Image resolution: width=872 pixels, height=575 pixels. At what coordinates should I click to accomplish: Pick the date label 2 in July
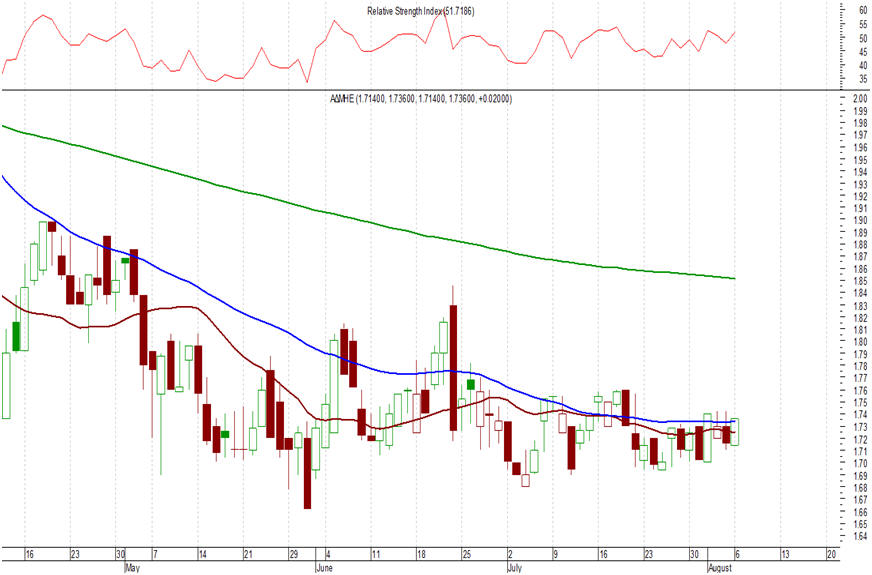click(x=510, y=554)
